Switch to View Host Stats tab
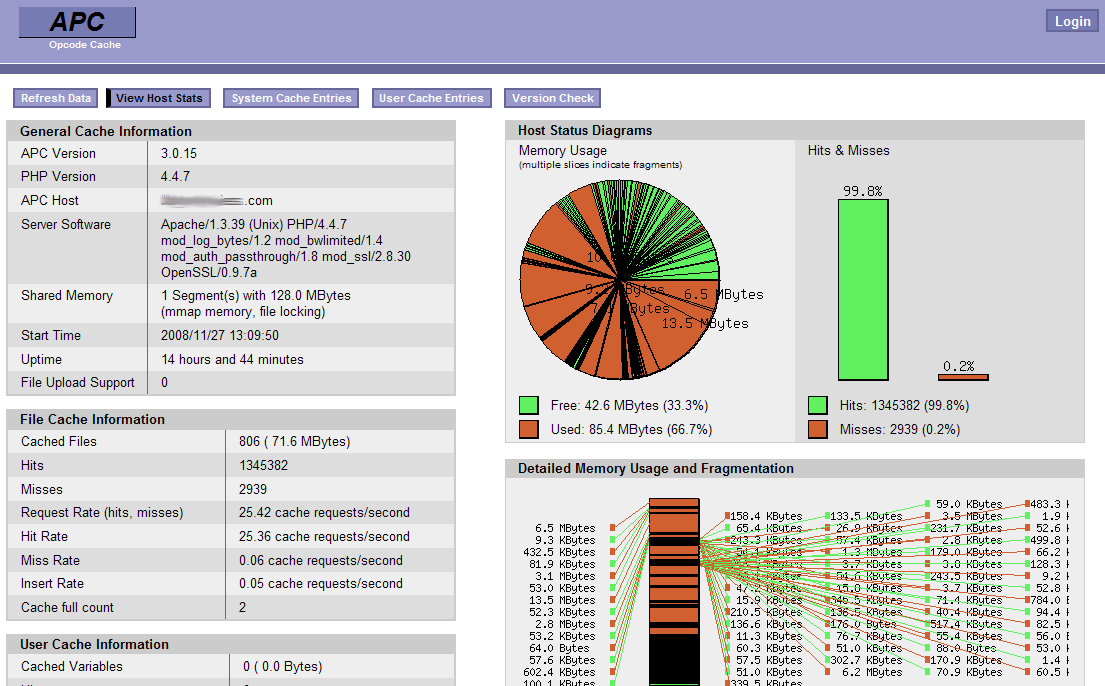1105x686 pixels. tap(159, 98)
